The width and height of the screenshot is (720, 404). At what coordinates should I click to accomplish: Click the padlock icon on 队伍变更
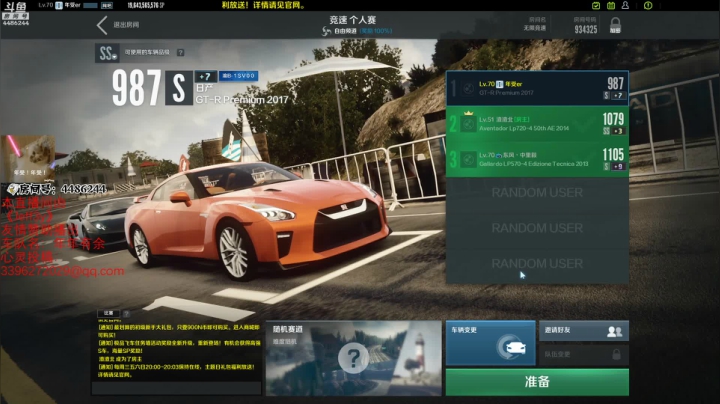tap(616, 354)
